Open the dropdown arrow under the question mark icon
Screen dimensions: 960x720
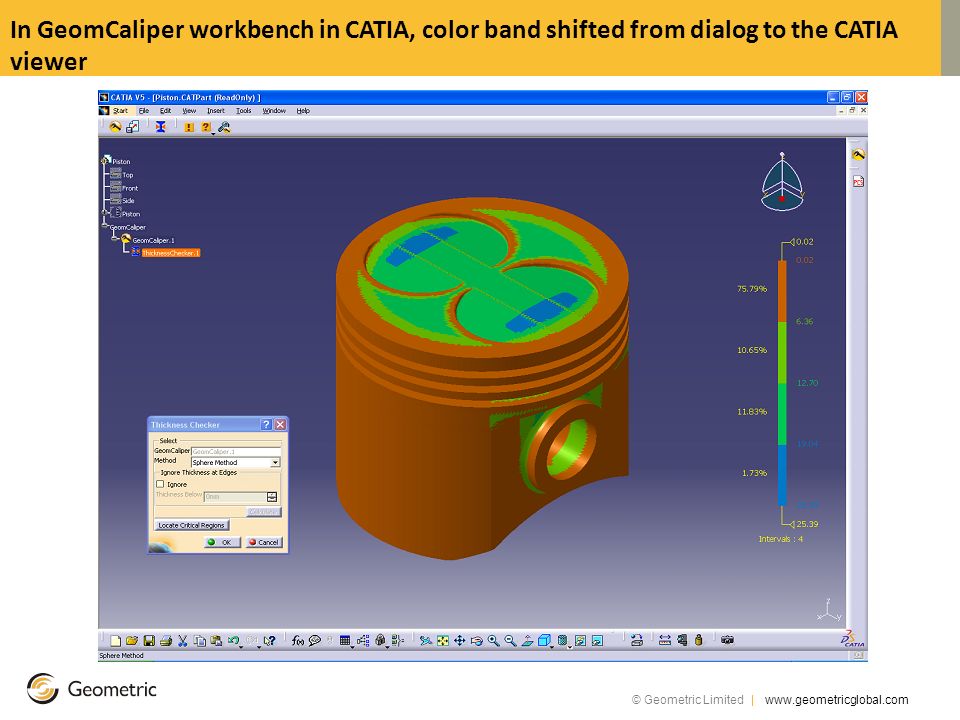tap(213, 133)
